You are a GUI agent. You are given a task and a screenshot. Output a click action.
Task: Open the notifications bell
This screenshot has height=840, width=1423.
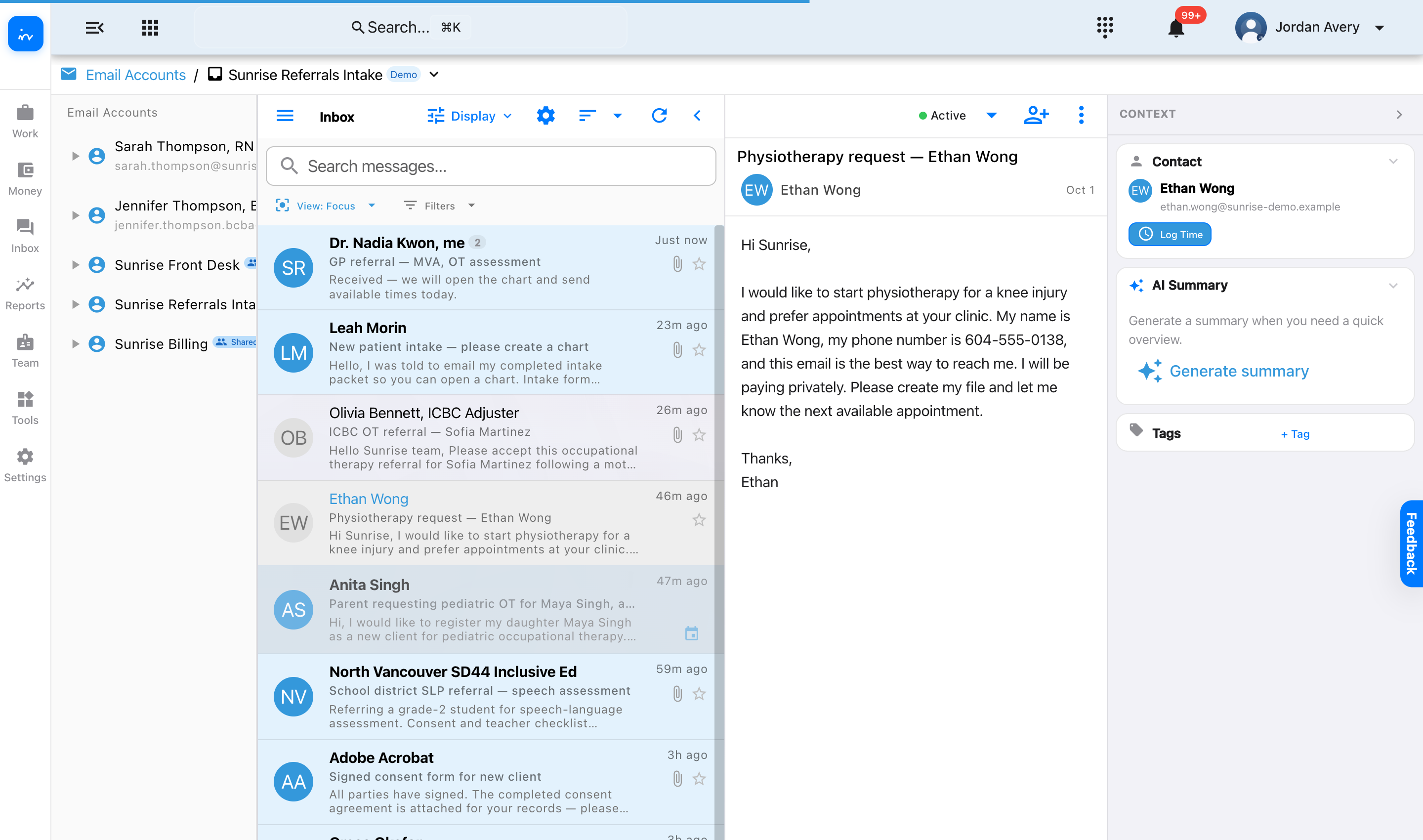click(1175, 27)
